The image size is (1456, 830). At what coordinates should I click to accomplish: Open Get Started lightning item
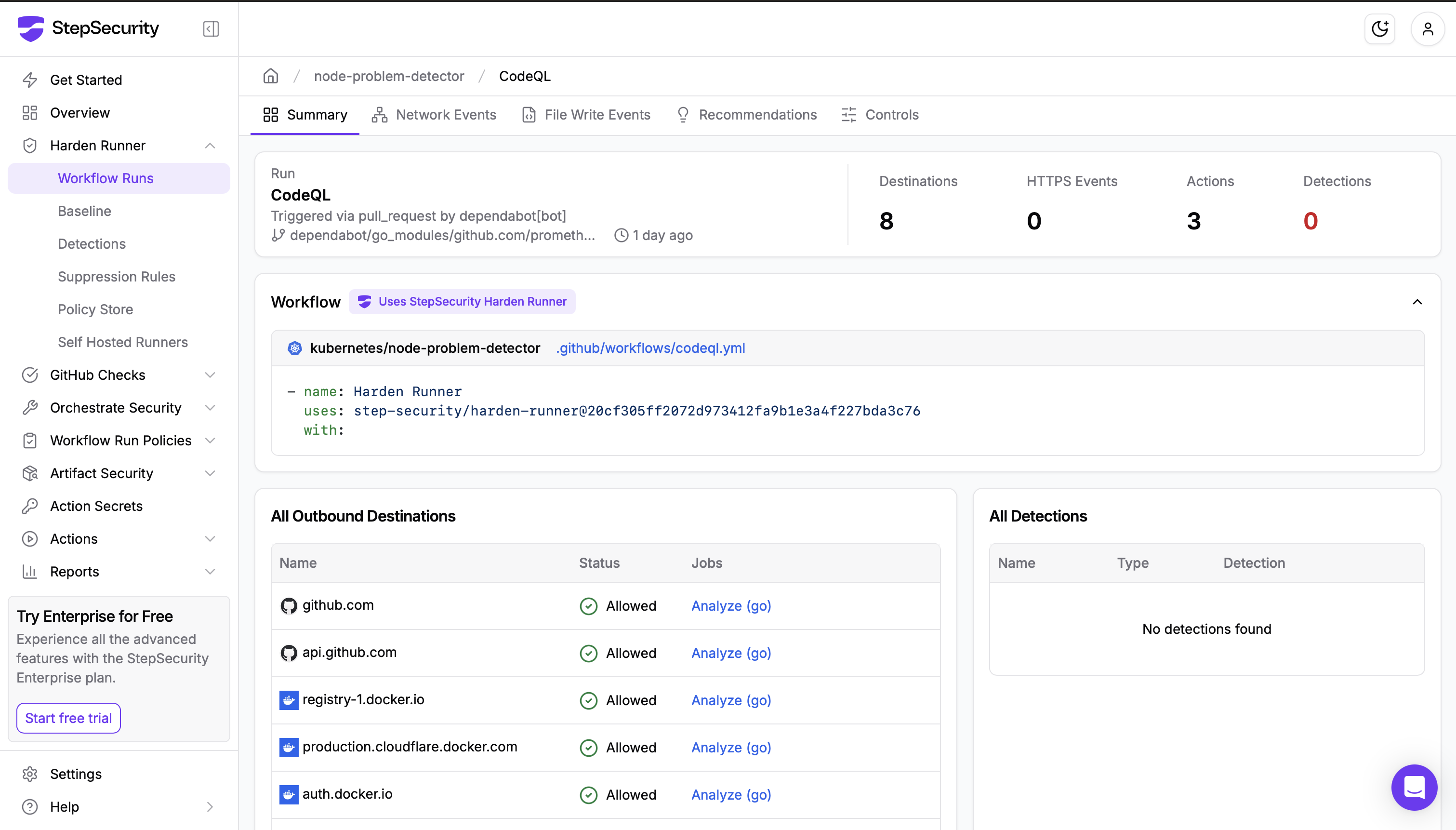(85, 80)
